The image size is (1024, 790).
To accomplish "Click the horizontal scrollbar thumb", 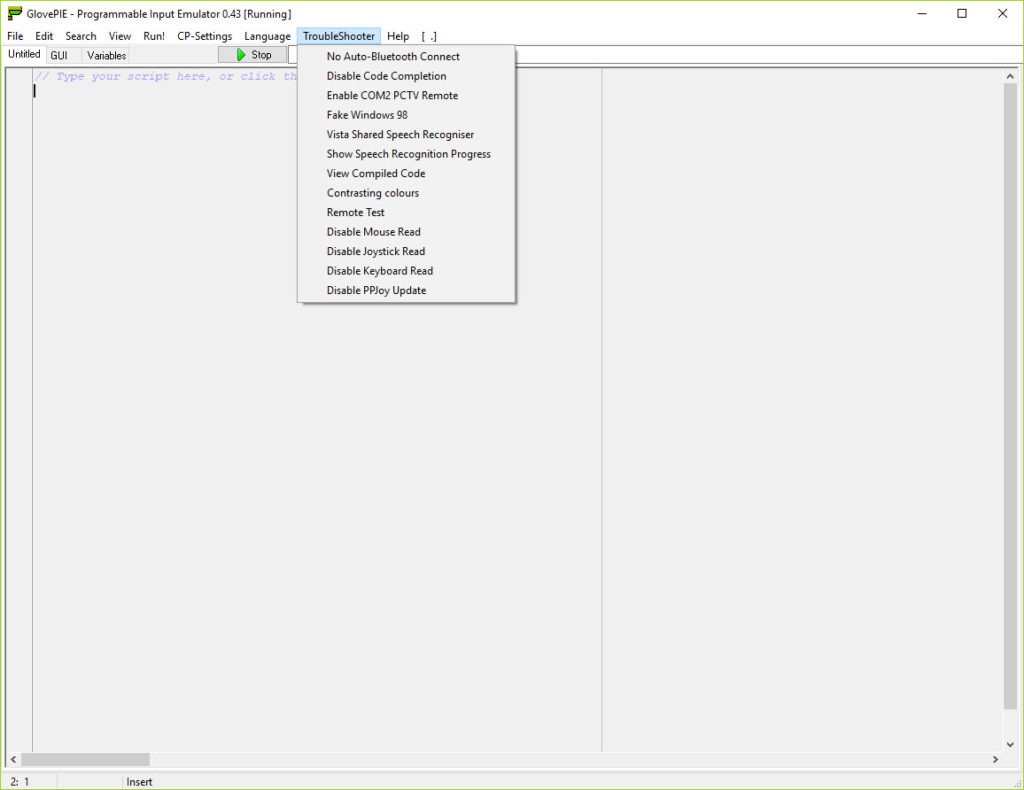I will (x=86, y=759).
